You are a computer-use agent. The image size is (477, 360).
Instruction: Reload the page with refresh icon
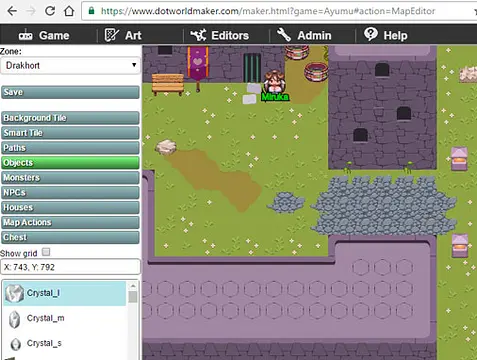(50, 11)
